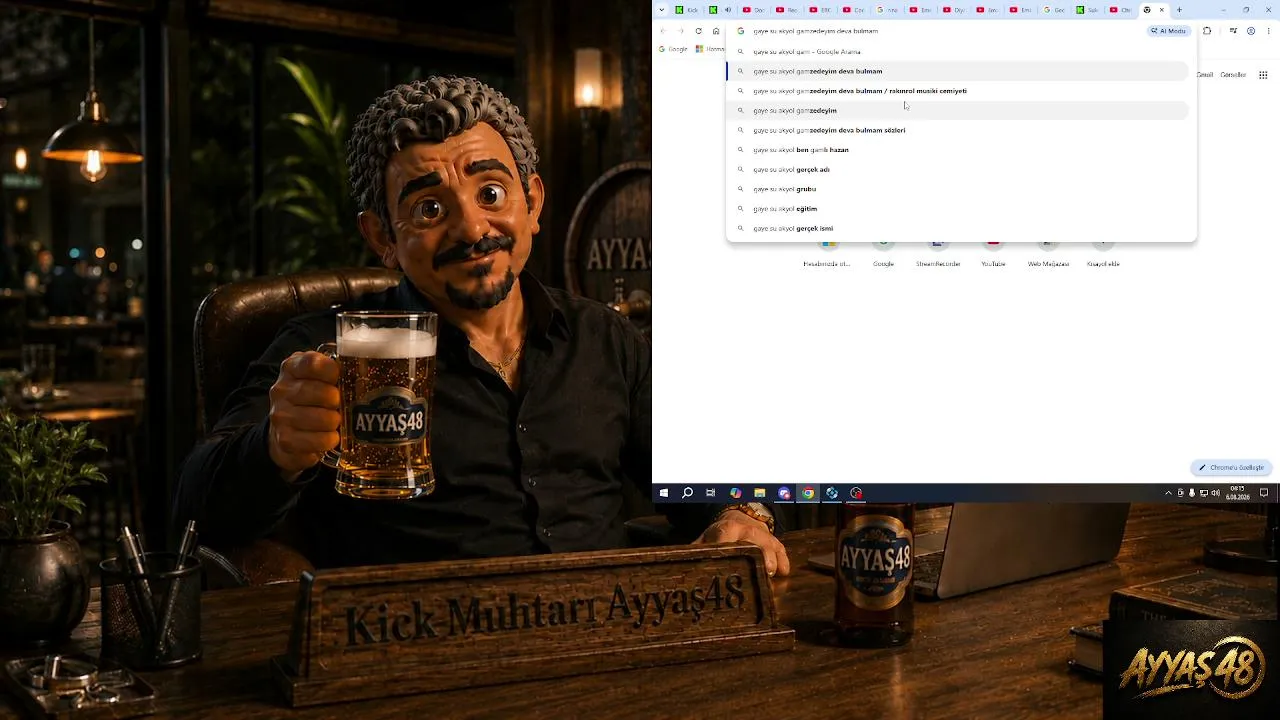Expand hidden system tray icons chevron
This screenshot has height=720, width=1280.
pyautogui.click(x=1168, y=493)
